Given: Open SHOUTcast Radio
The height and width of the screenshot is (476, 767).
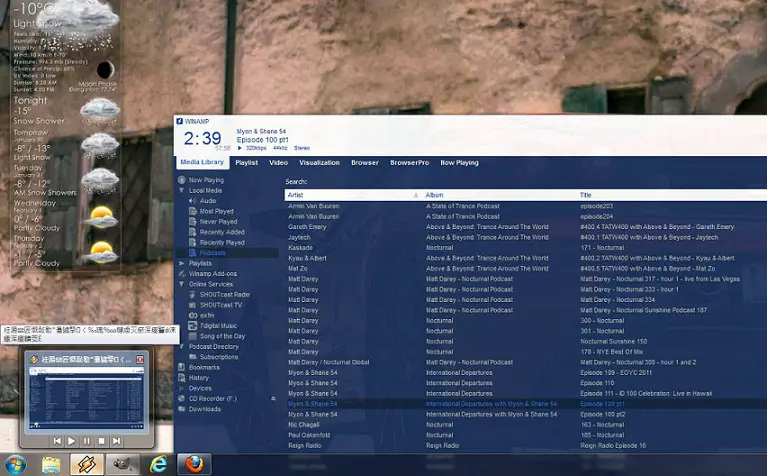Looking at the screenshot, I should click(x=225, y=295).
